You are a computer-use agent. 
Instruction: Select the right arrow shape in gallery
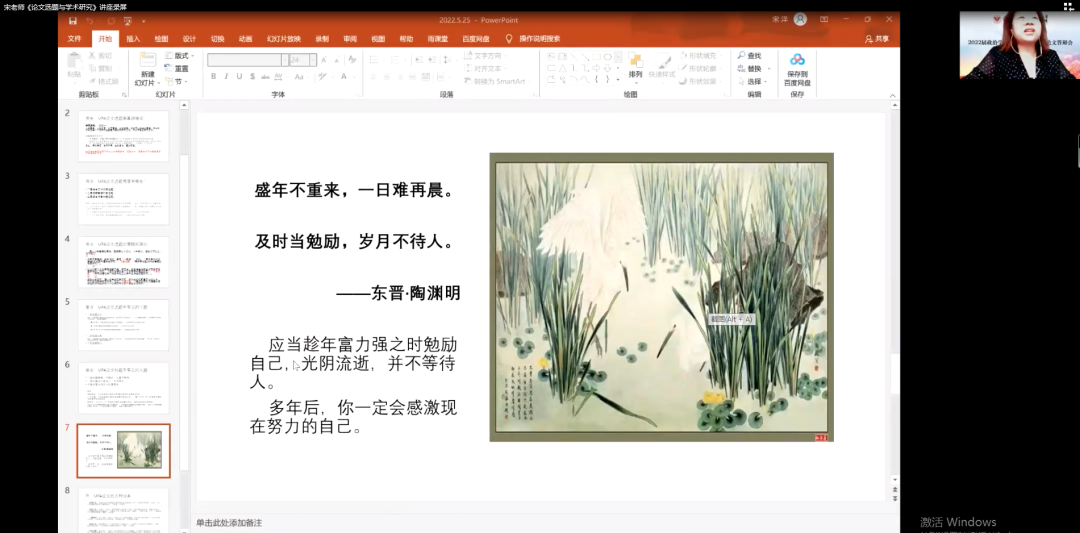(x=596, y=68)
